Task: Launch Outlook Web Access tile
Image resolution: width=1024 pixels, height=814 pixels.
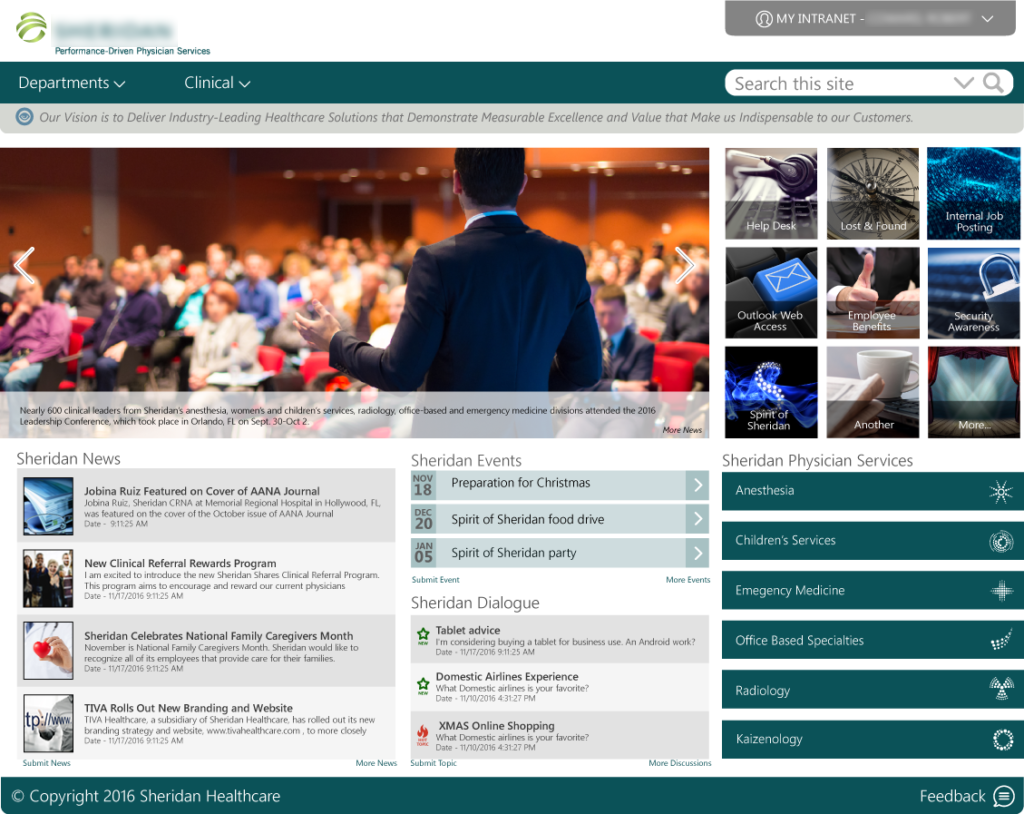Action: point(771,293)
